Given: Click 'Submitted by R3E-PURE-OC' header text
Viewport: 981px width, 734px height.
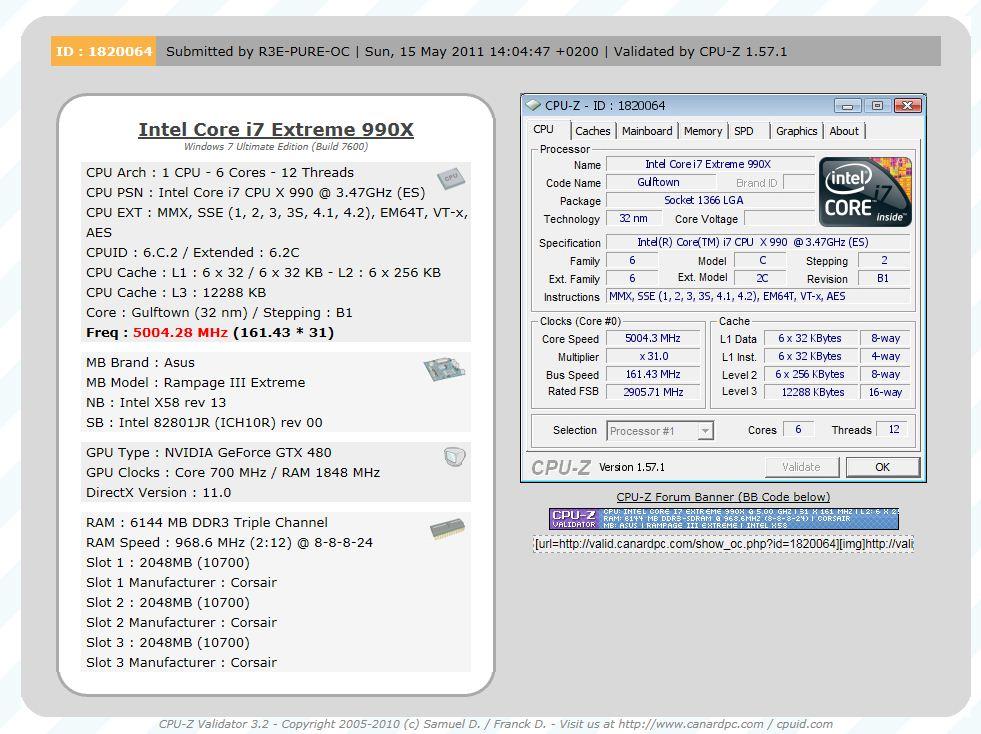Looking at the screenshot, I should (258, 51).
